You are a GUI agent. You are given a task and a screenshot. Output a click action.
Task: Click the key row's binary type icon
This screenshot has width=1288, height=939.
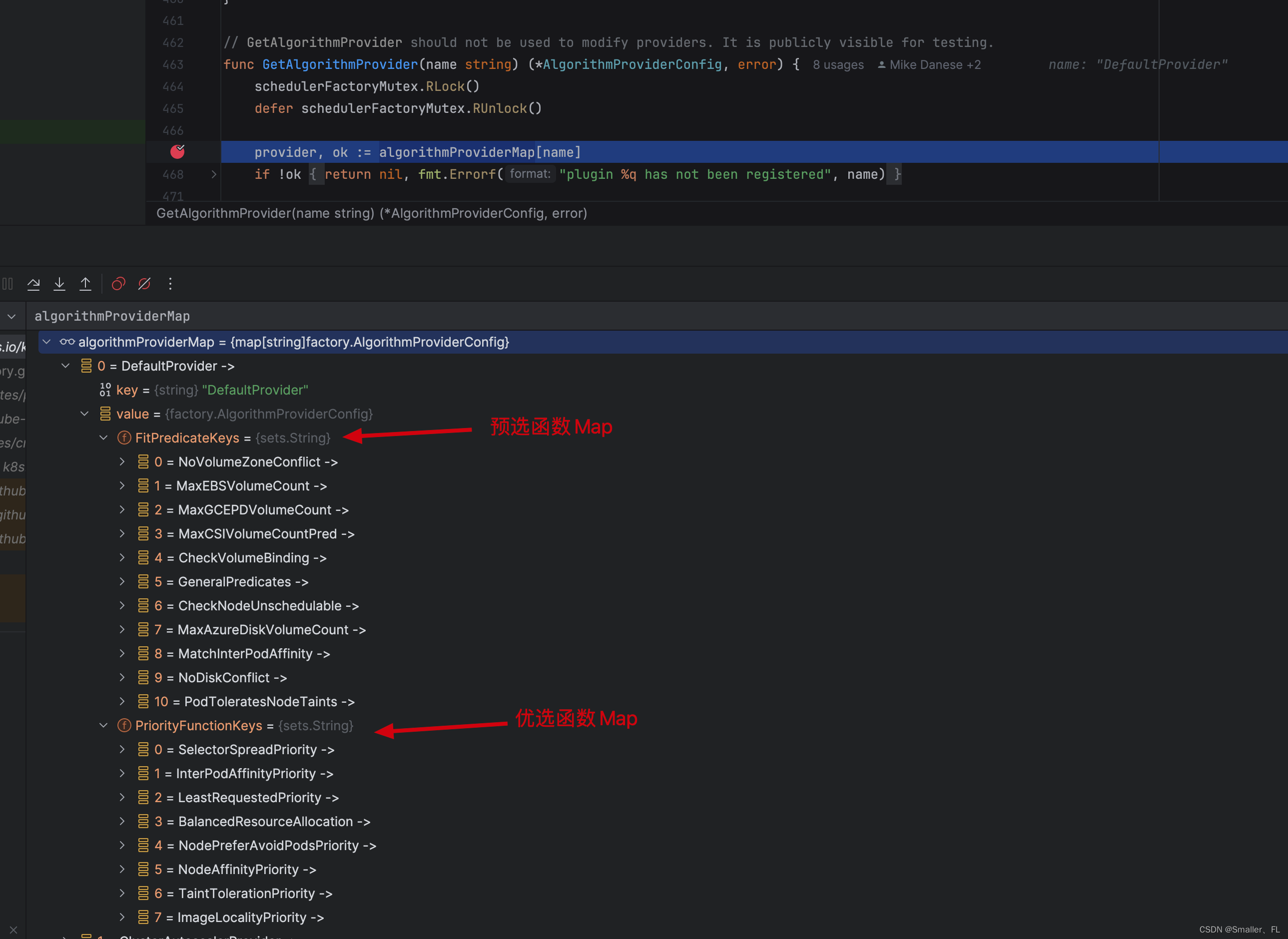point(105,390)
